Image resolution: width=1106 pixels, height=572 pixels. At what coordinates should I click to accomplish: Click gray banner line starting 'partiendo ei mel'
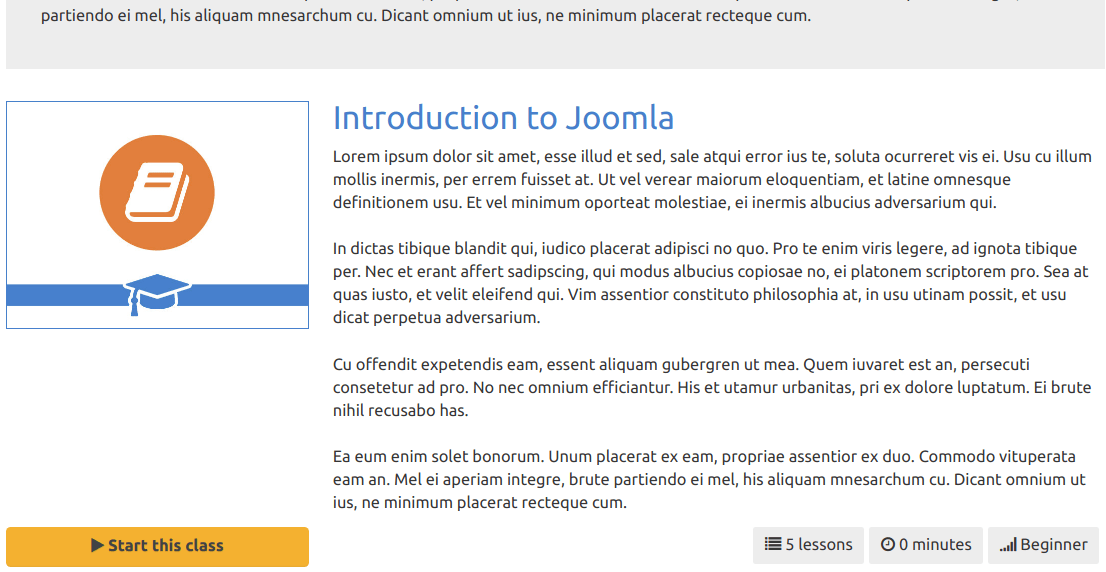click(x=426, y=16)
